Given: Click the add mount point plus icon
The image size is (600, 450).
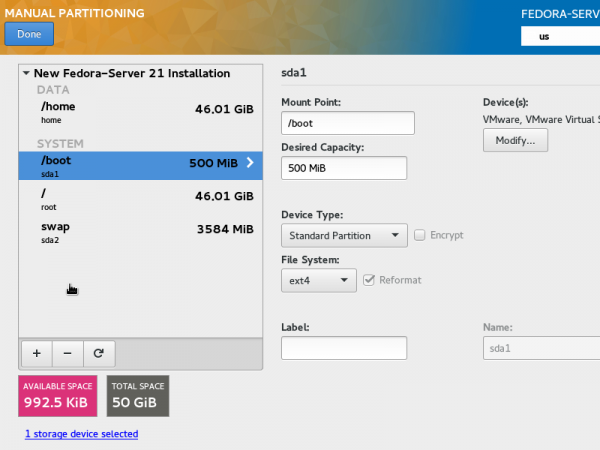Looking at the screenshot, I should coord(37,353).
